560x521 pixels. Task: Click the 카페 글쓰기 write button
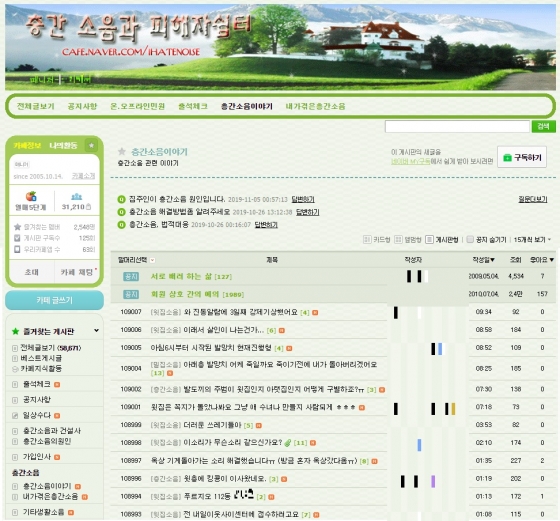(54, 300)
